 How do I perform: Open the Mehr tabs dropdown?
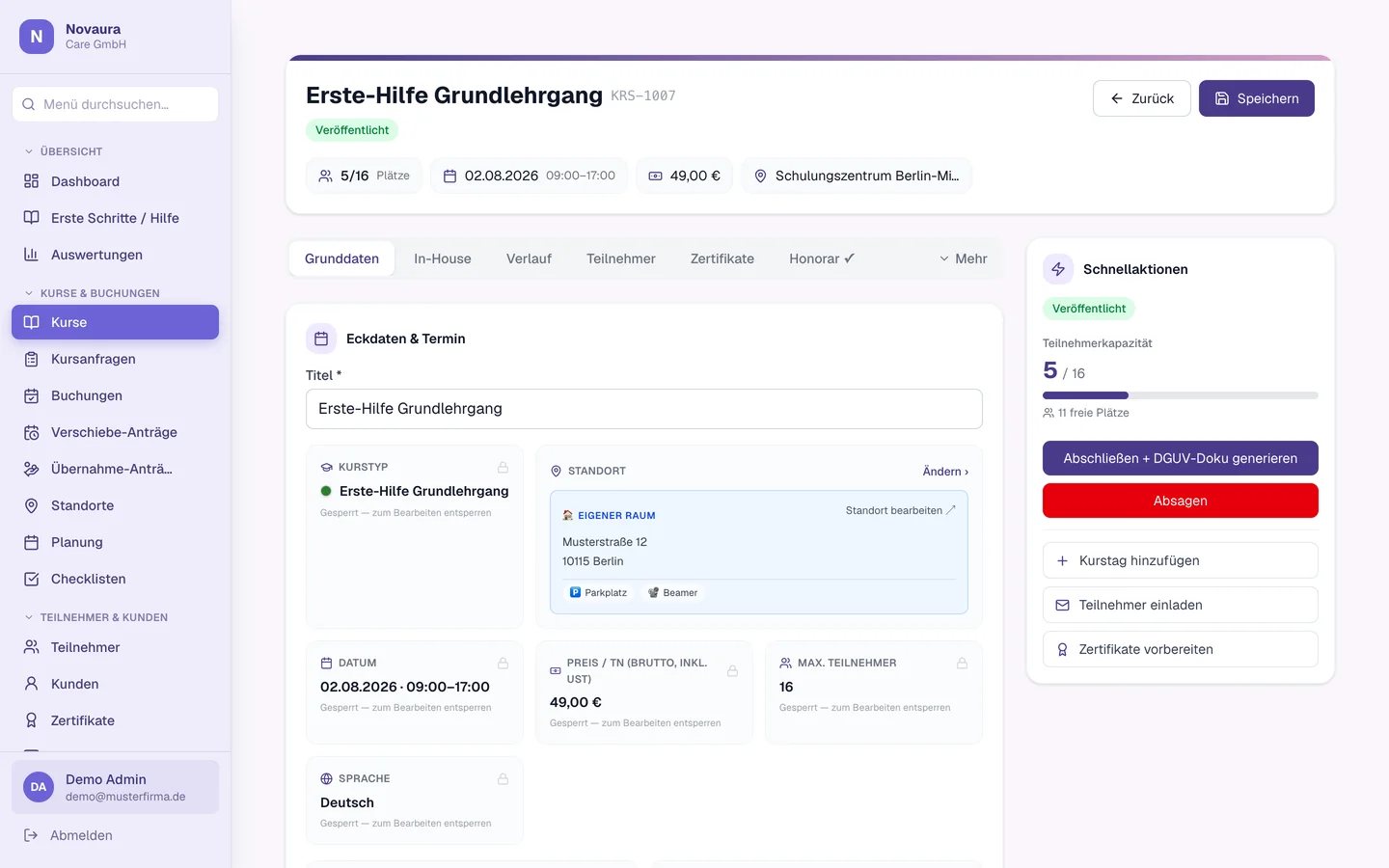(x=963, y=258)
